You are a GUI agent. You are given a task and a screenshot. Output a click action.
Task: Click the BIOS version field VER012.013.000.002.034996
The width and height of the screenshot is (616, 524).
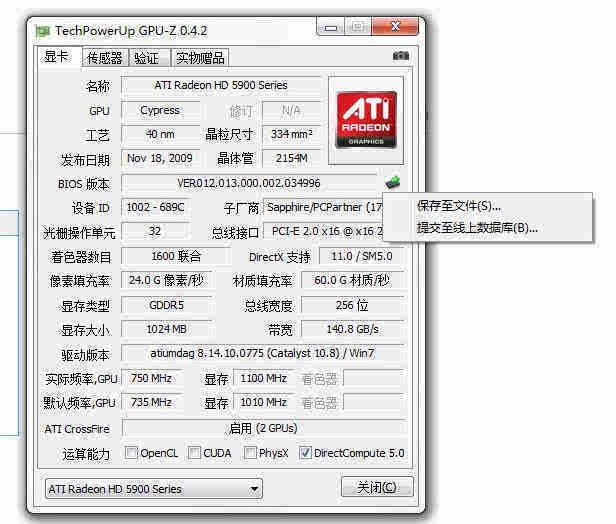tap(249, 183)
